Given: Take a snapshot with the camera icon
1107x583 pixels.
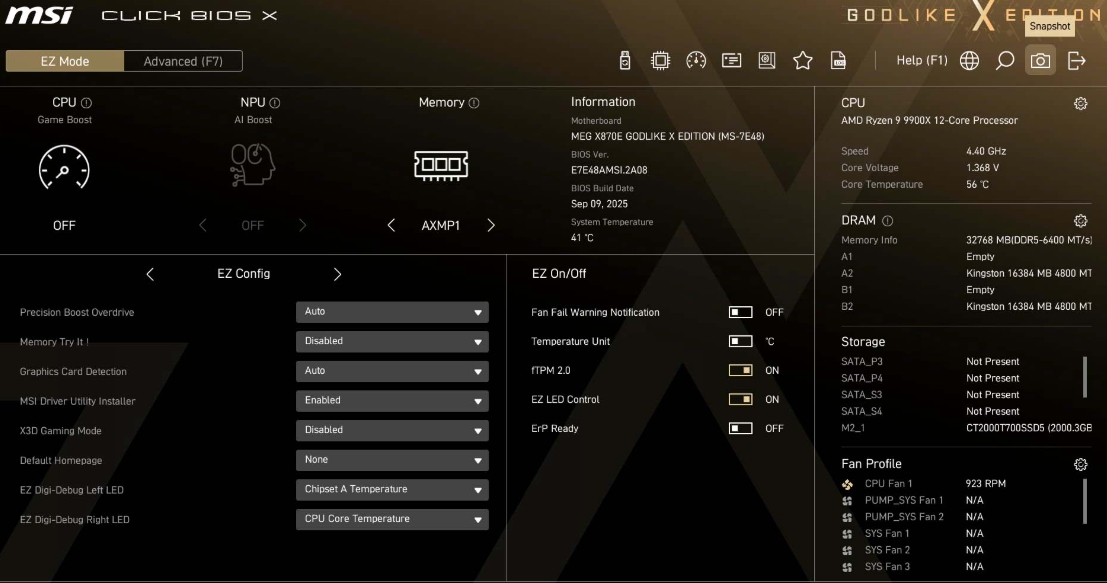Looking at the screenshot, I should [1040, 61].
